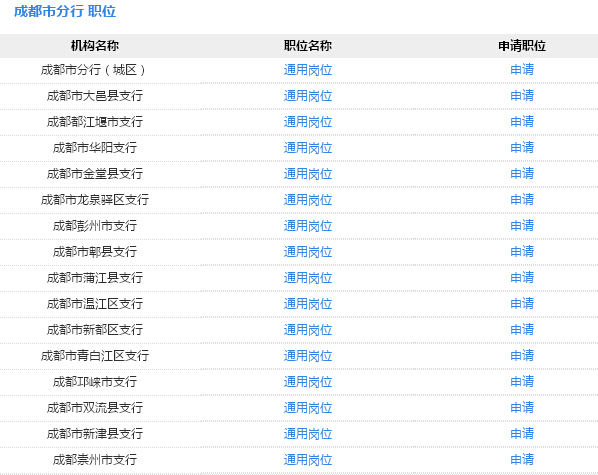
Task: Apply to 成都市金堂县支行 via 申请
Action: coord(522,174)
